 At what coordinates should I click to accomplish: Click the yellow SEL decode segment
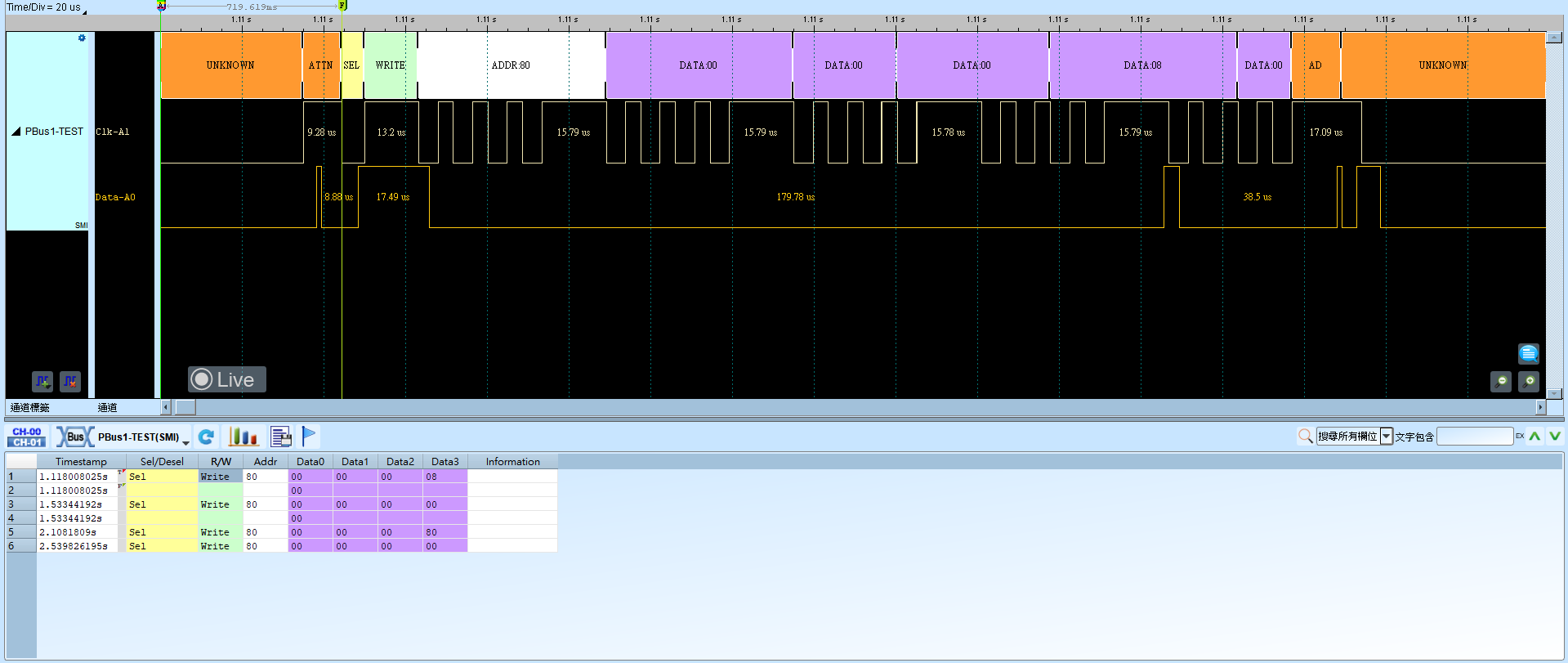click(352, 65)
